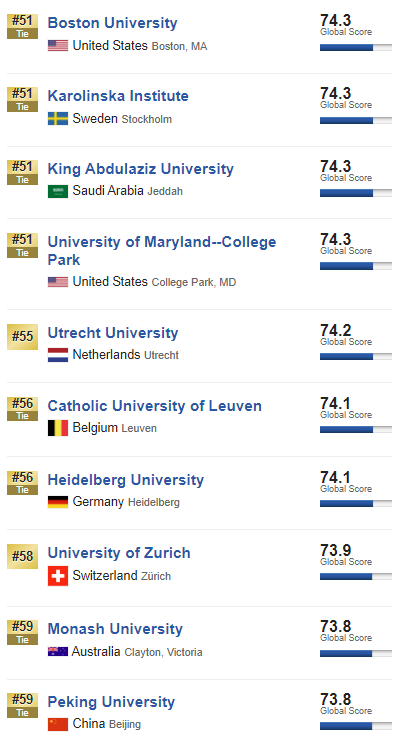Open the Karolinska Institute link
This screenshot has height=747, width=399.
tap(118, 96)
